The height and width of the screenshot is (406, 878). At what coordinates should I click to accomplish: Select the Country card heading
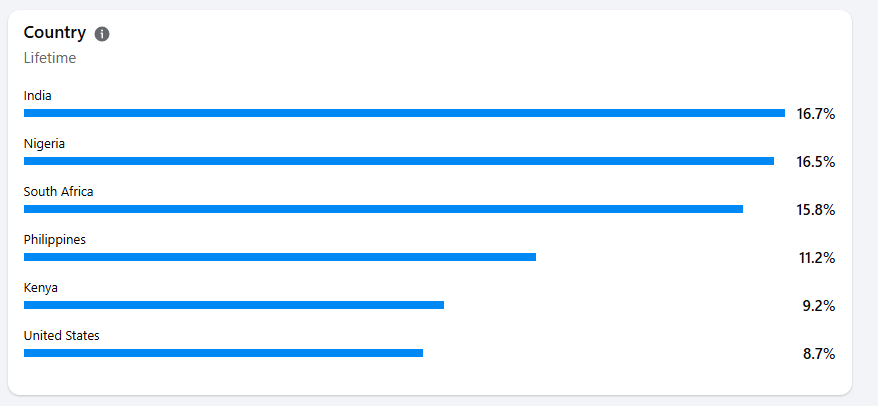pyautogui.click(x=55, y=33)
